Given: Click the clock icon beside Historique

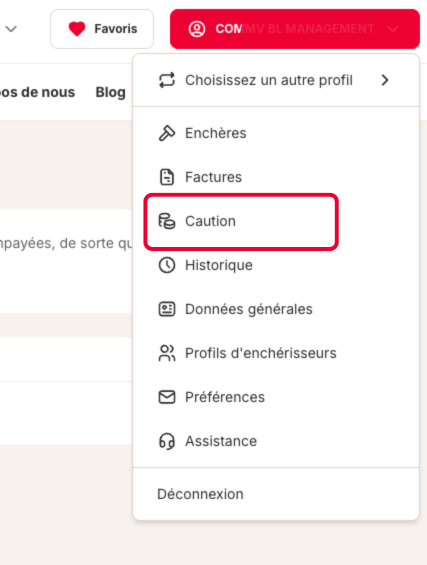Looking at the screenshot, I should [x=167, y=265].
